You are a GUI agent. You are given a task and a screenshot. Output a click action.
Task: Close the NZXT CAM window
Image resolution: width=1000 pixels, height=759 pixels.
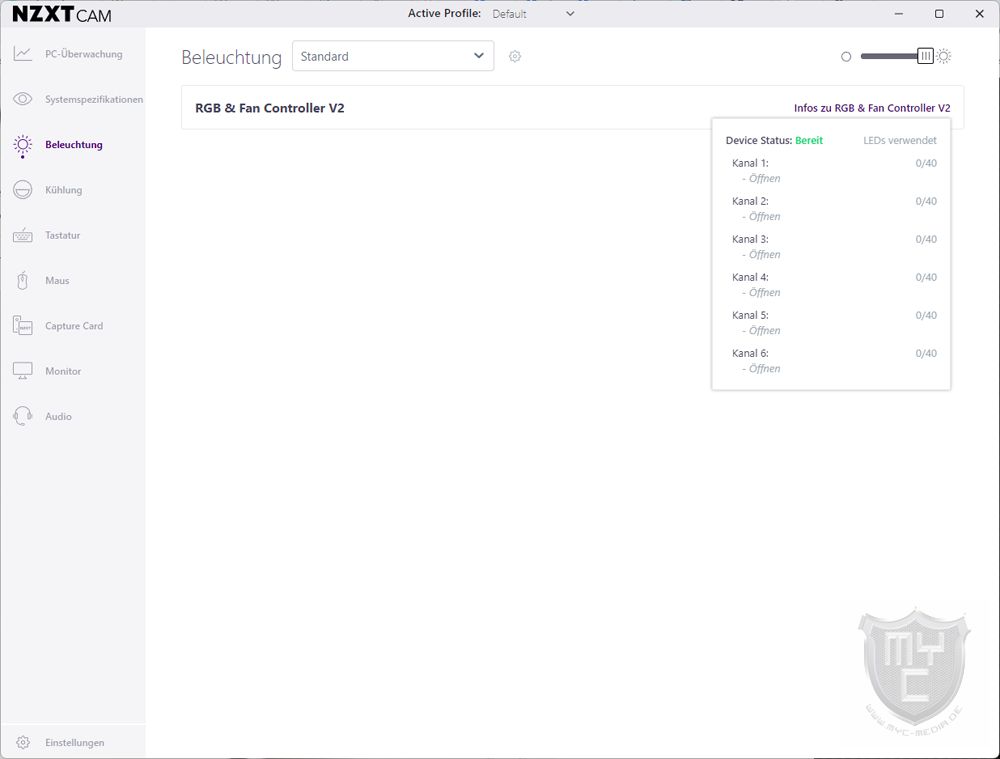[x=980, y=13]
